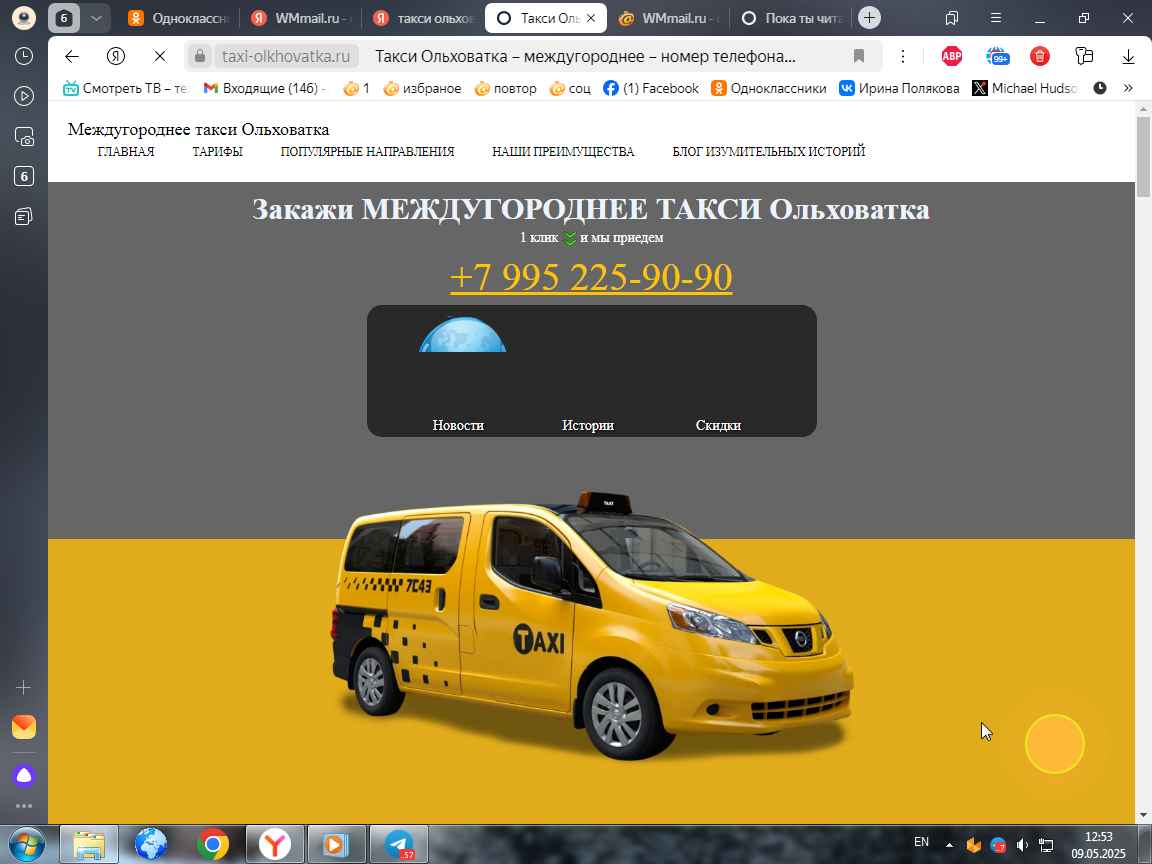Open Yandex Mail icon in sidebar
1152x864 pixels.
24,727
